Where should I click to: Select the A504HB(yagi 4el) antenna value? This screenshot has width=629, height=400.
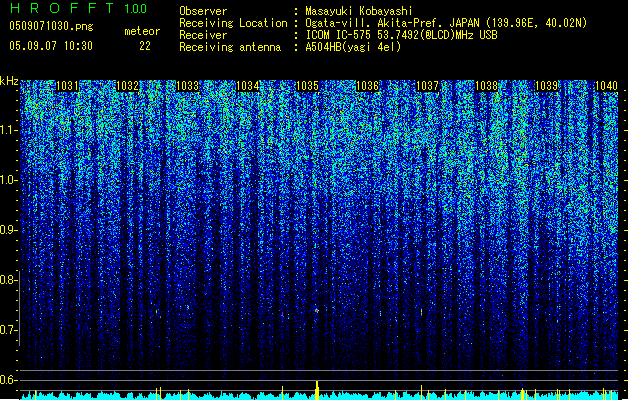(353, 47)
